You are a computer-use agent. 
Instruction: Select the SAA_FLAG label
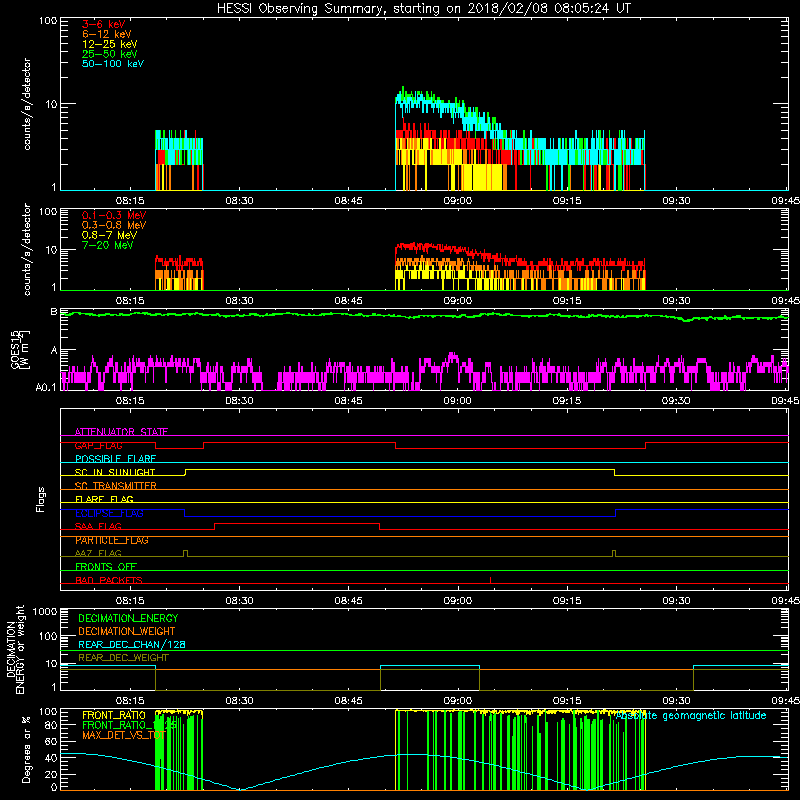[x=98, y=526]
